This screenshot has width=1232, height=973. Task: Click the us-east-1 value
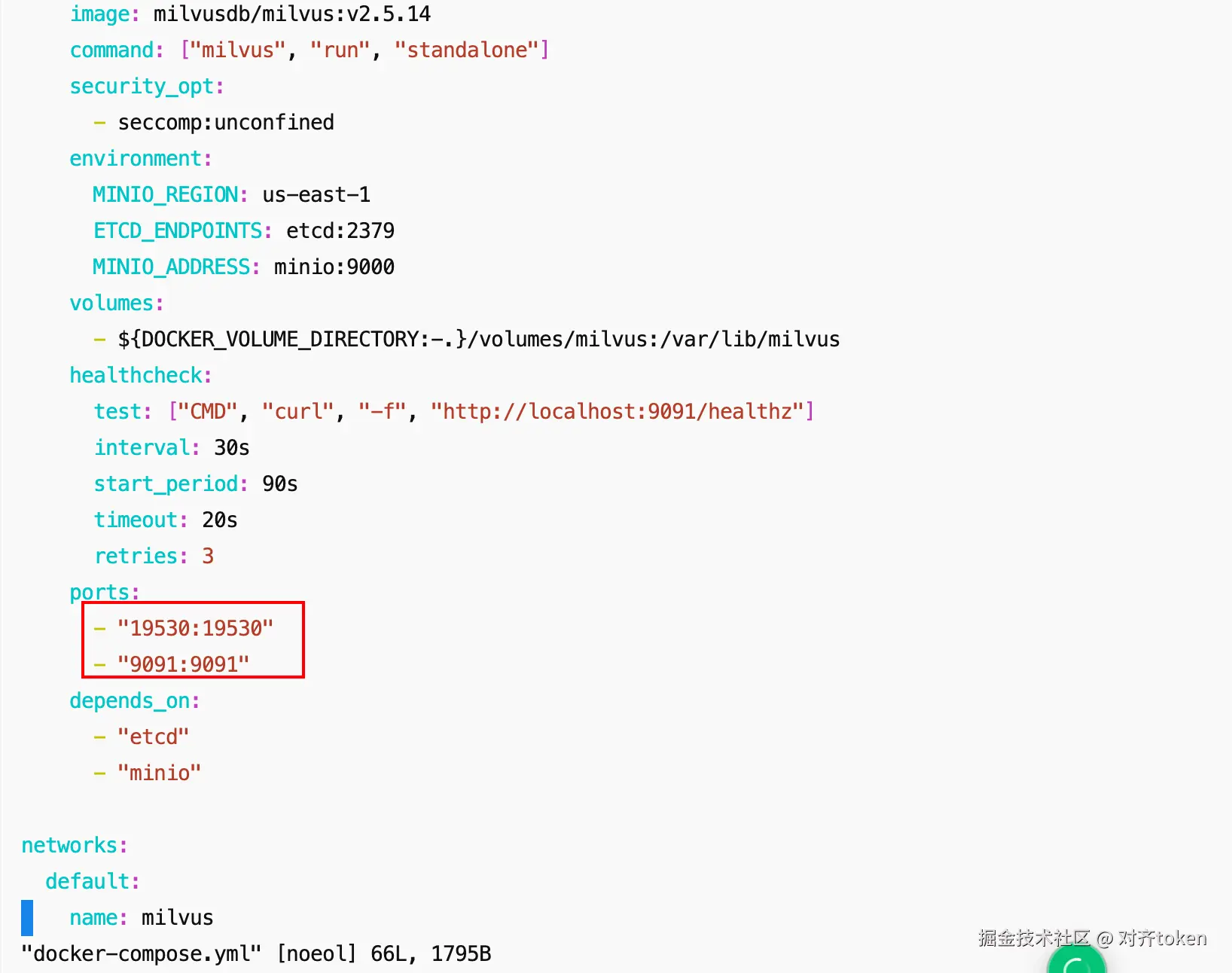click(x=316, y=194)
